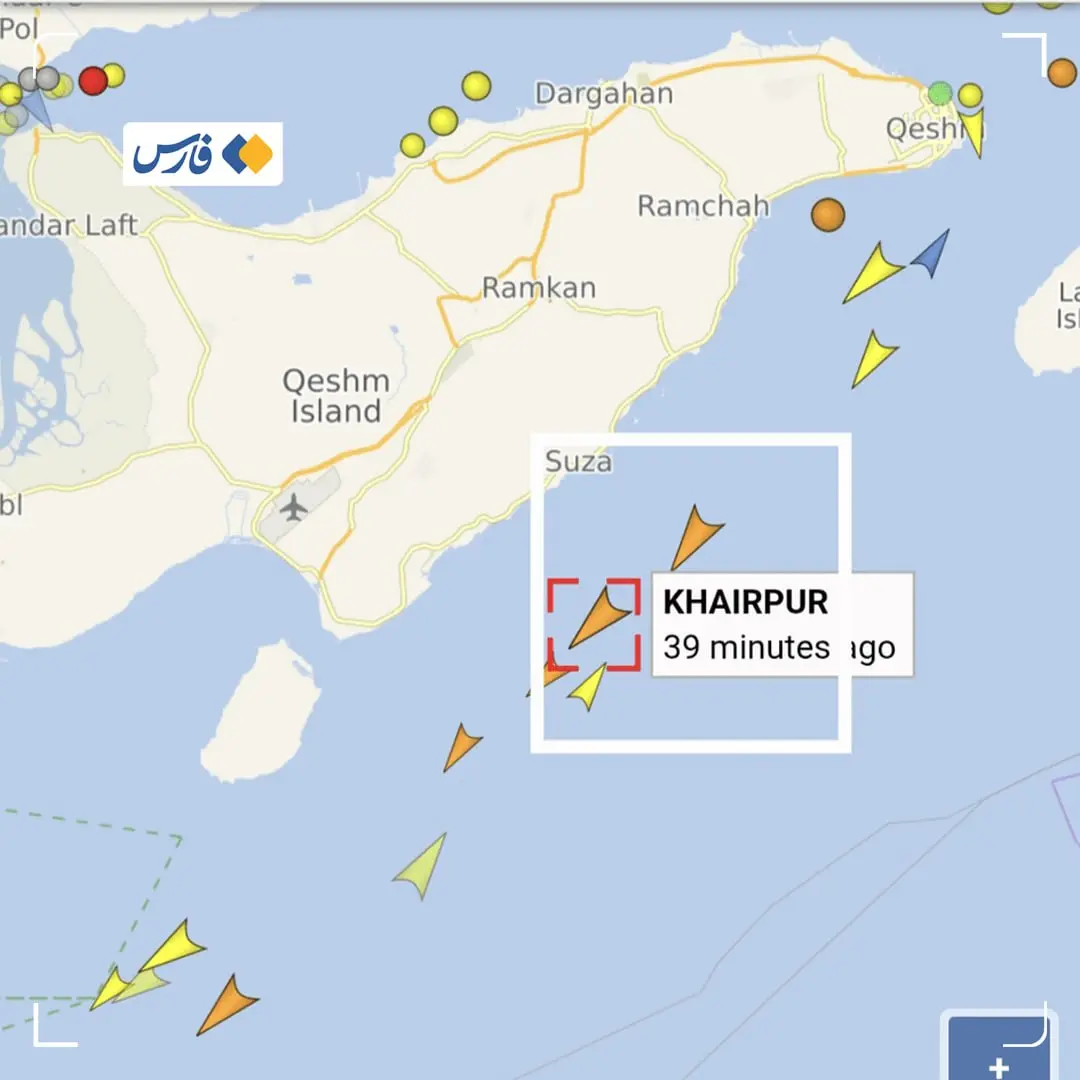Image resolution: width=1080 pixels, height=1080 pixels.
Task: Select the orange ship arrow southwest of KHAIRPUR
Action: (x=461, y=747)
